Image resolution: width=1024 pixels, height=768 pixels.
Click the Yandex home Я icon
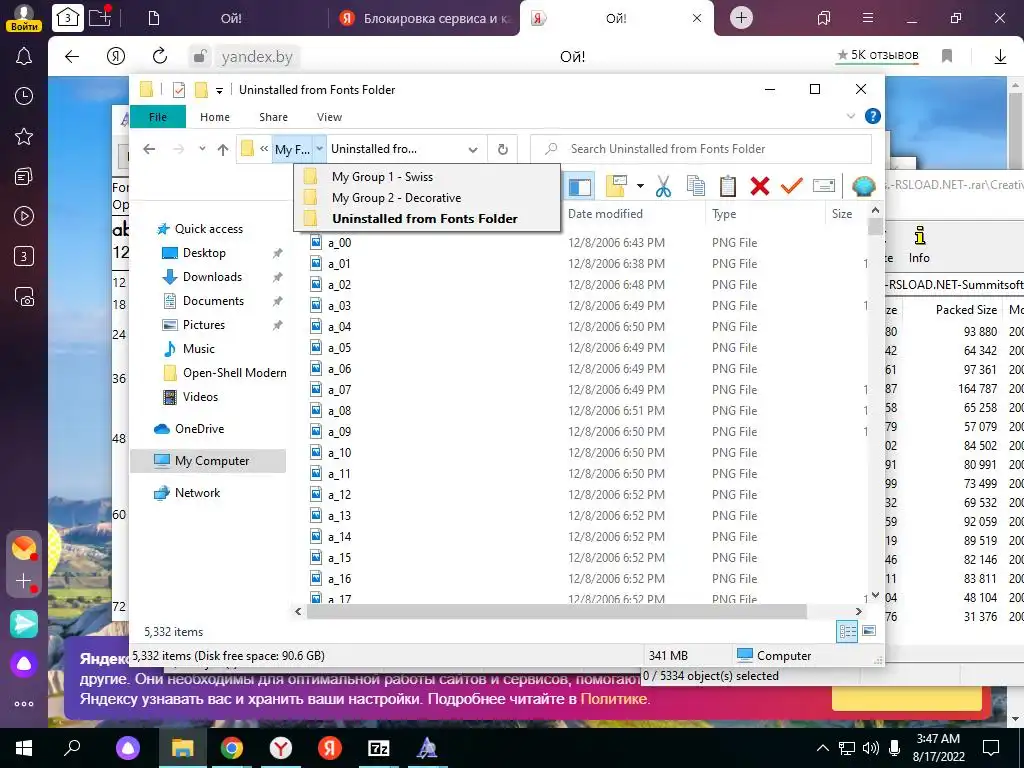pyautogui.click(x=116, y=57)
